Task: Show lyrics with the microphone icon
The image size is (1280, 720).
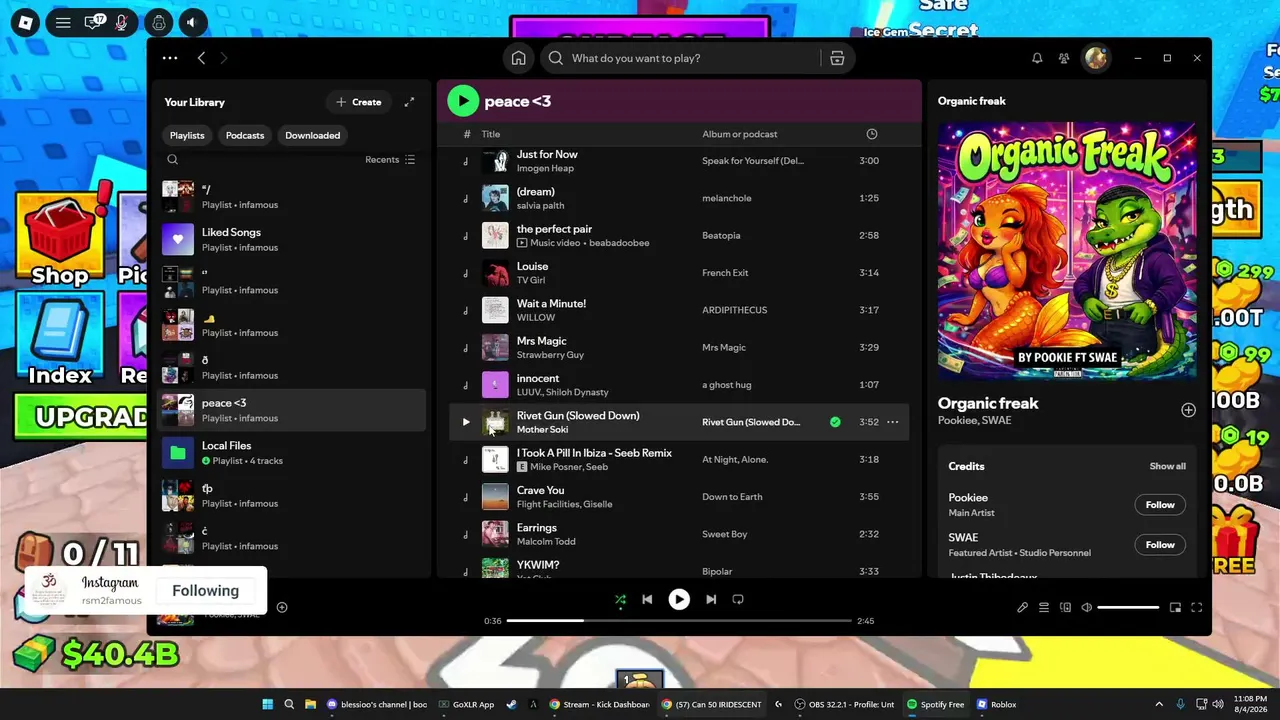Action: (1022, 607)
